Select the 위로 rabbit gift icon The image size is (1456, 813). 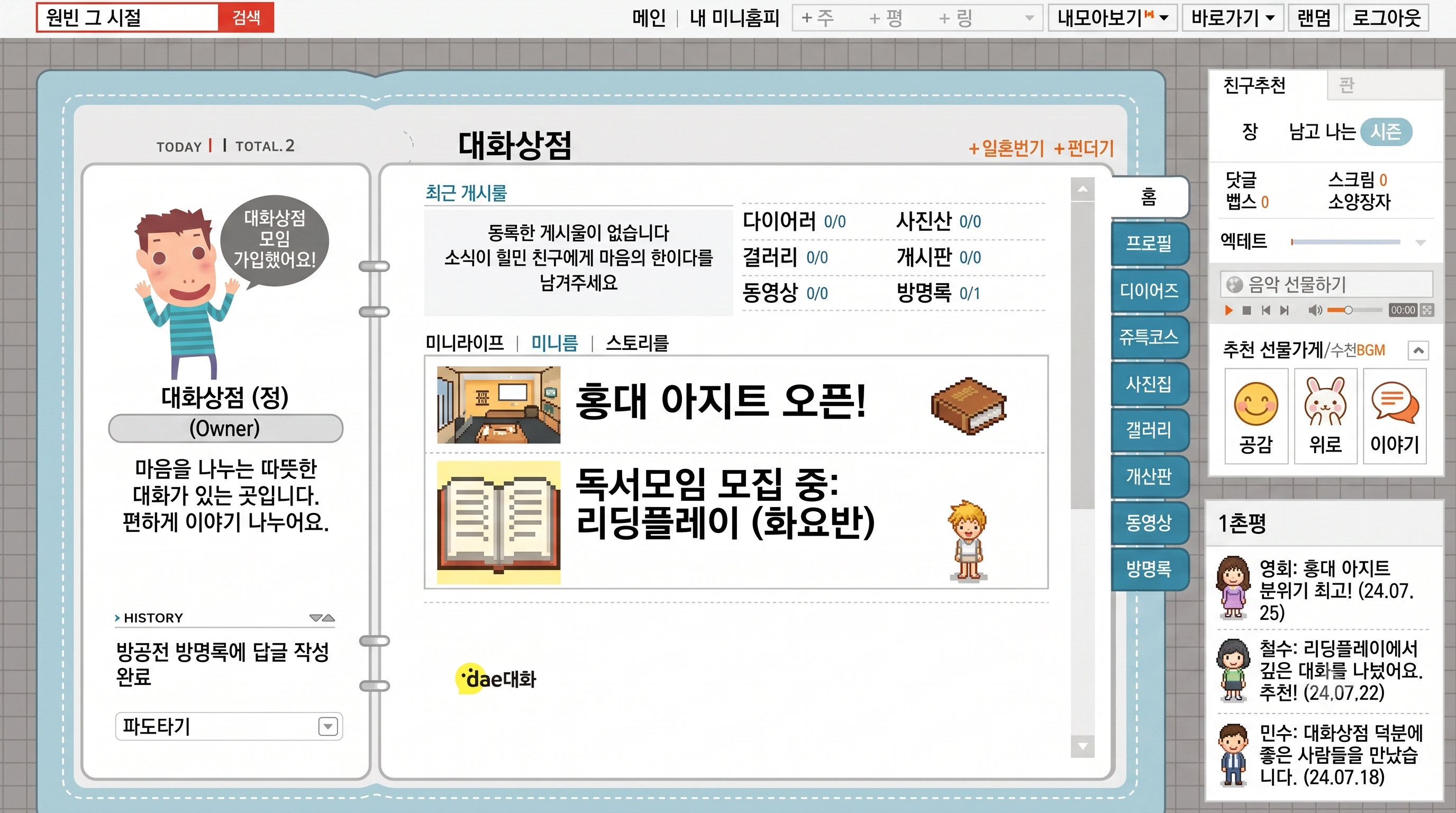1325,416
